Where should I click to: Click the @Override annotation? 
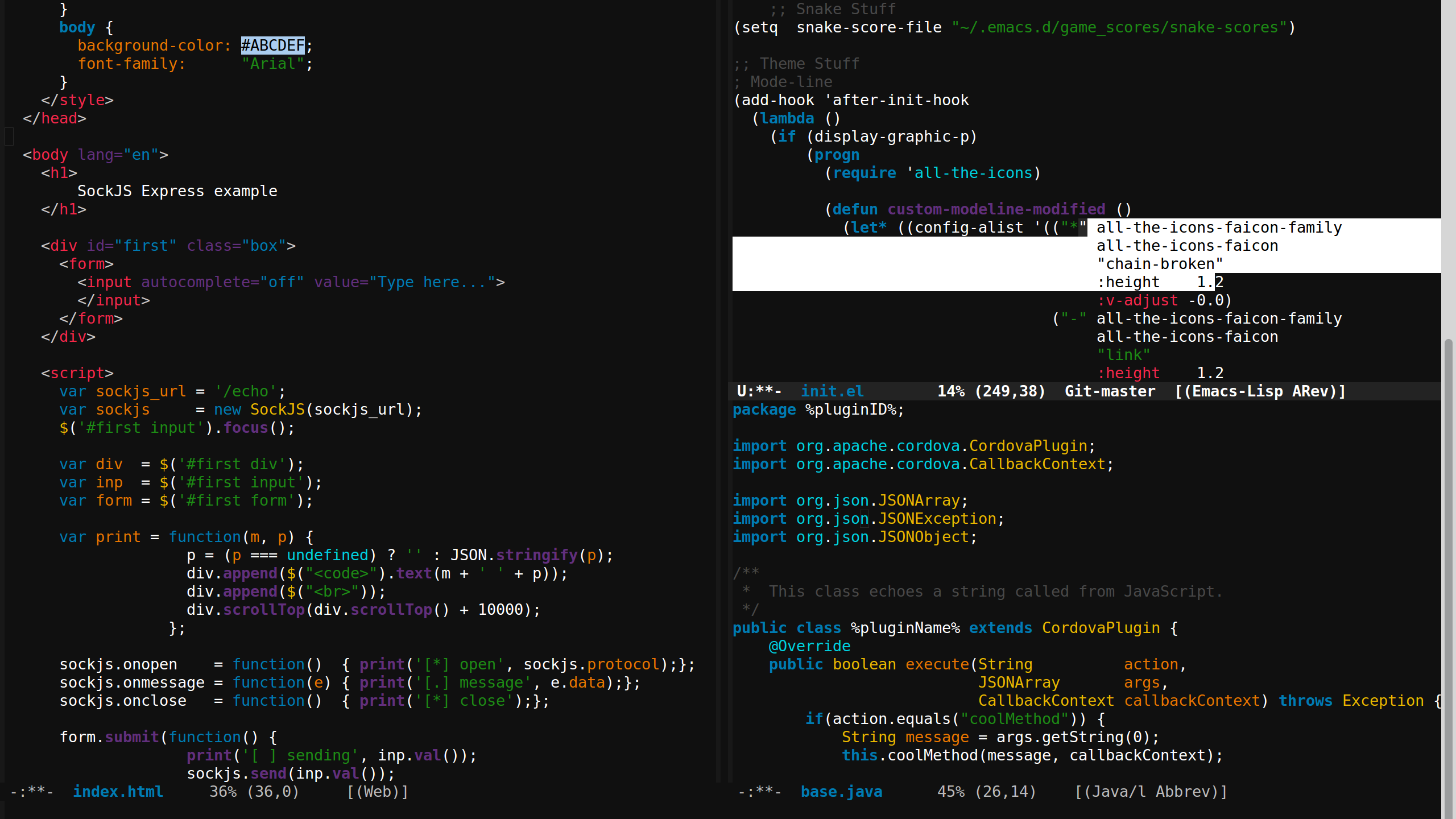tap(809, 646)
